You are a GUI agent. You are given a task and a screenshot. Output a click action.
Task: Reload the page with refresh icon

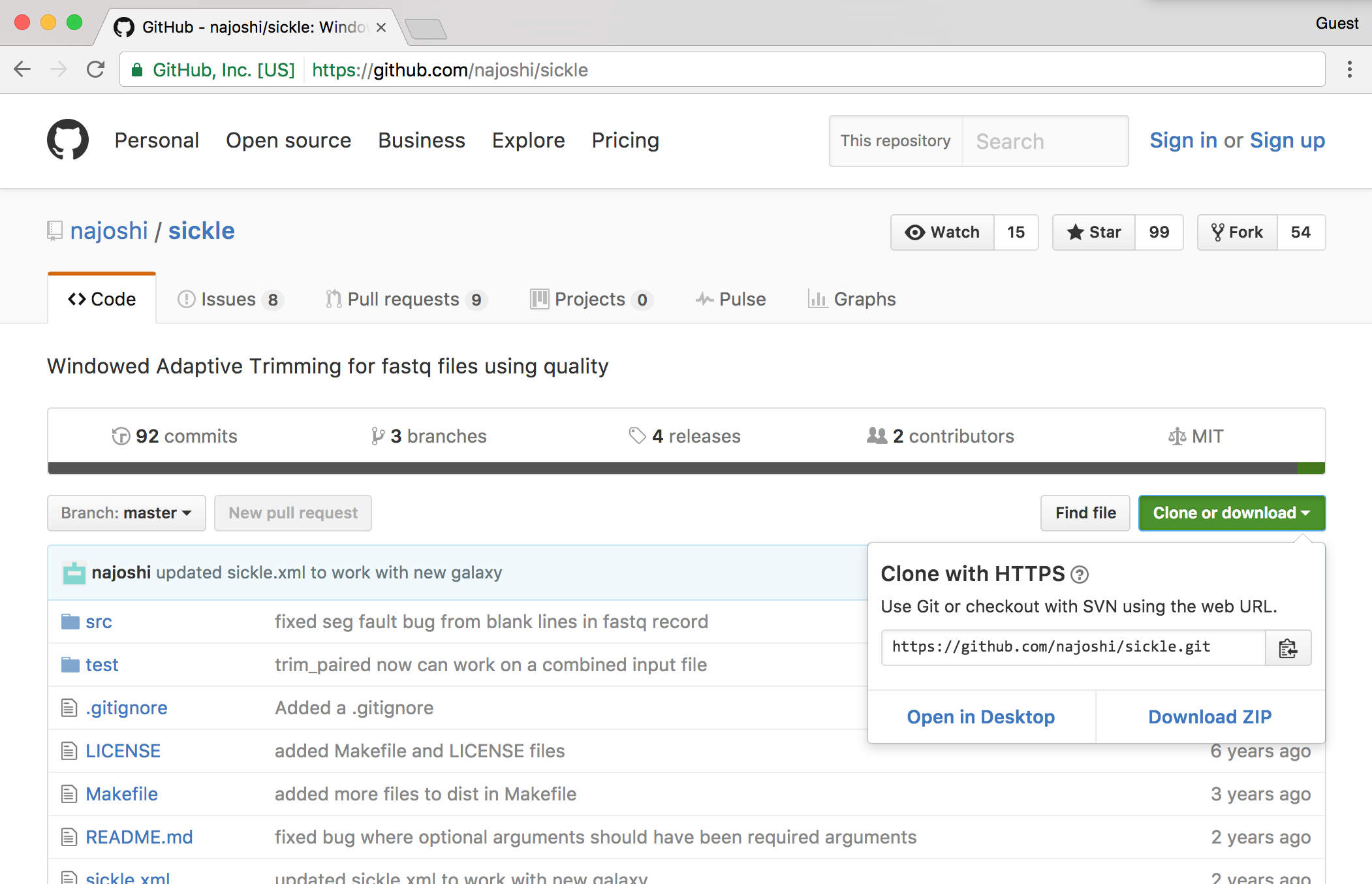point(96,69)
